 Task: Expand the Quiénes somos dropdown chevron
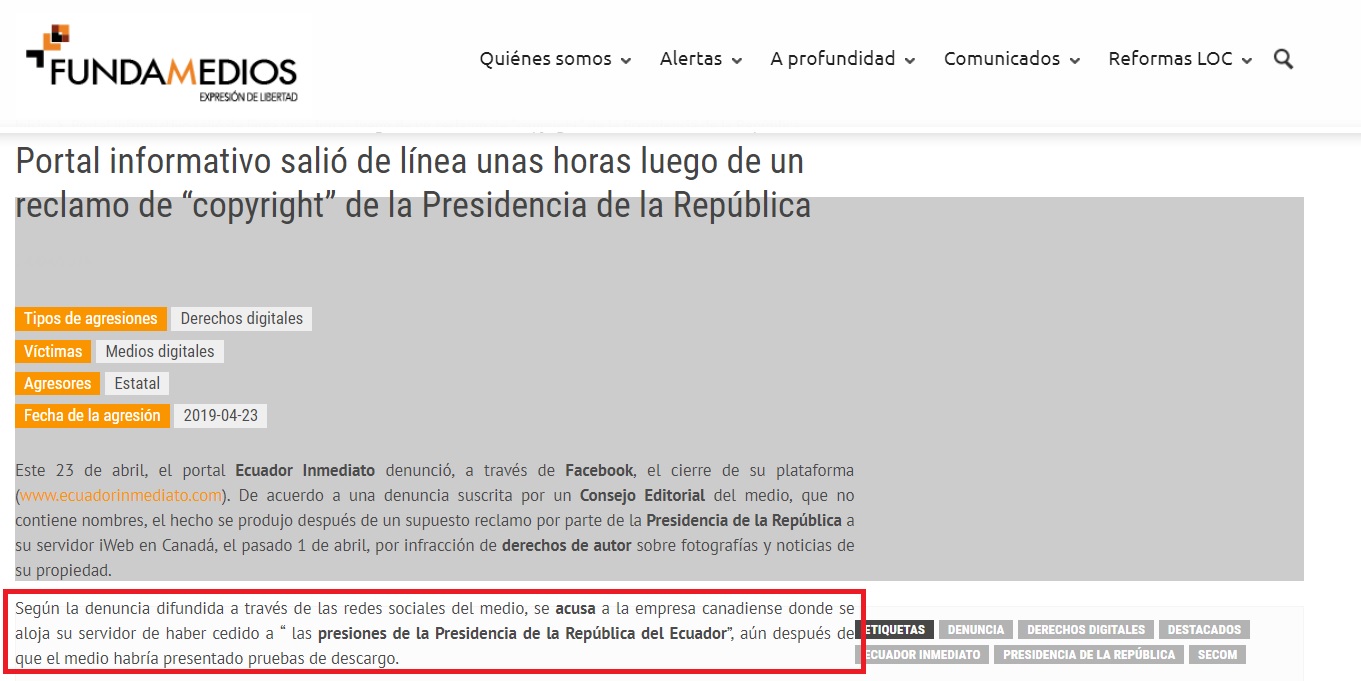point(626,61)
